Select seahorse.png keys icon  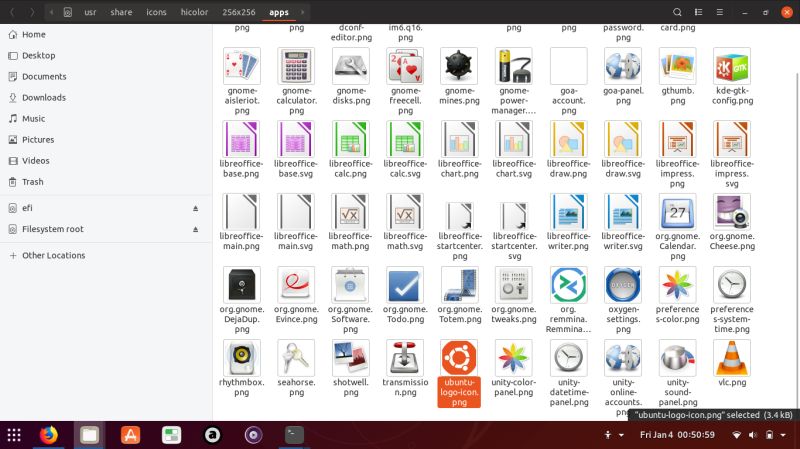pyautogui.click(x=296, y=358)
